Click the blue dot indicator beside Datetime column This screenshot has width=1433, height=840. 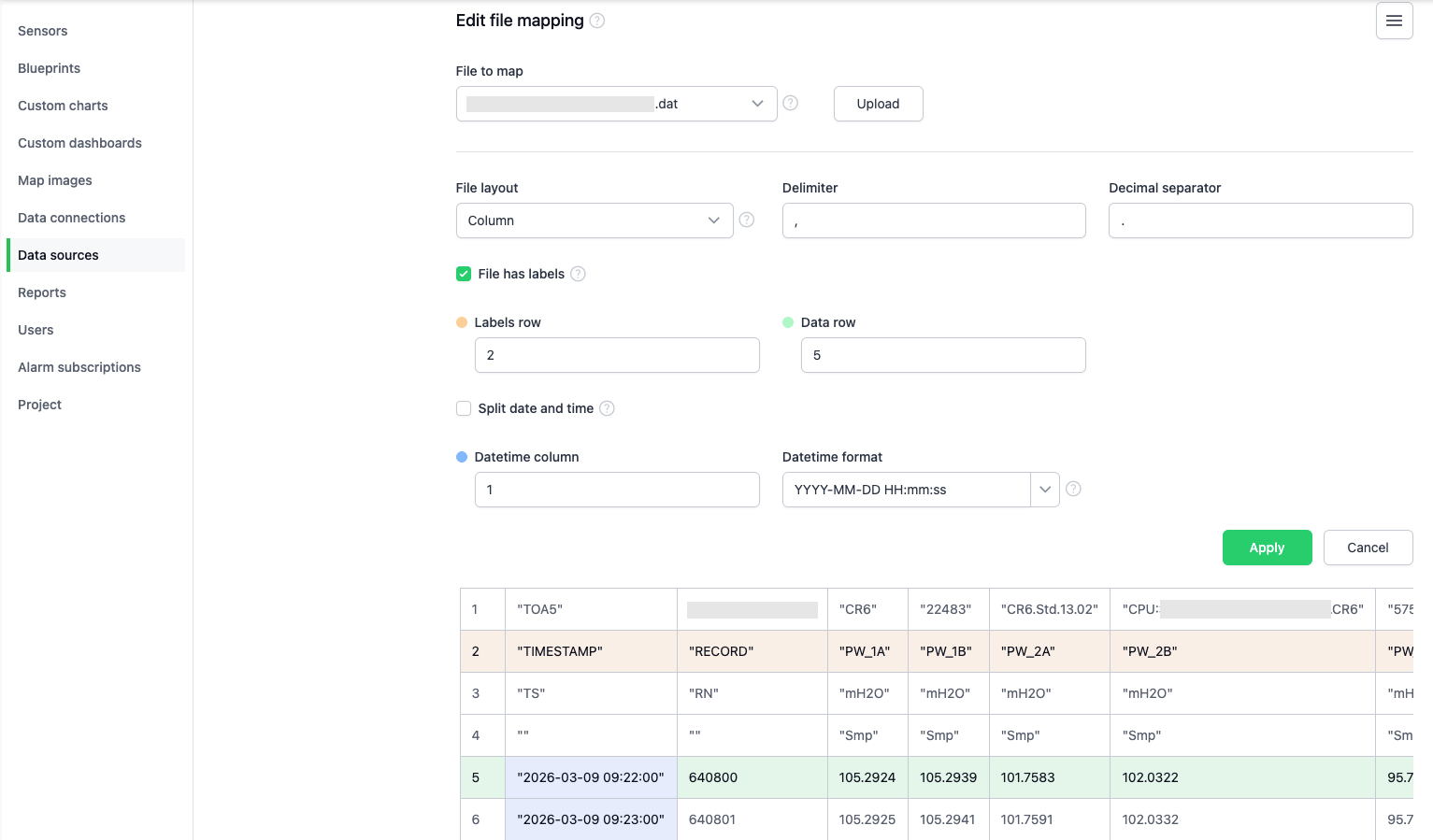pos(461,457)
